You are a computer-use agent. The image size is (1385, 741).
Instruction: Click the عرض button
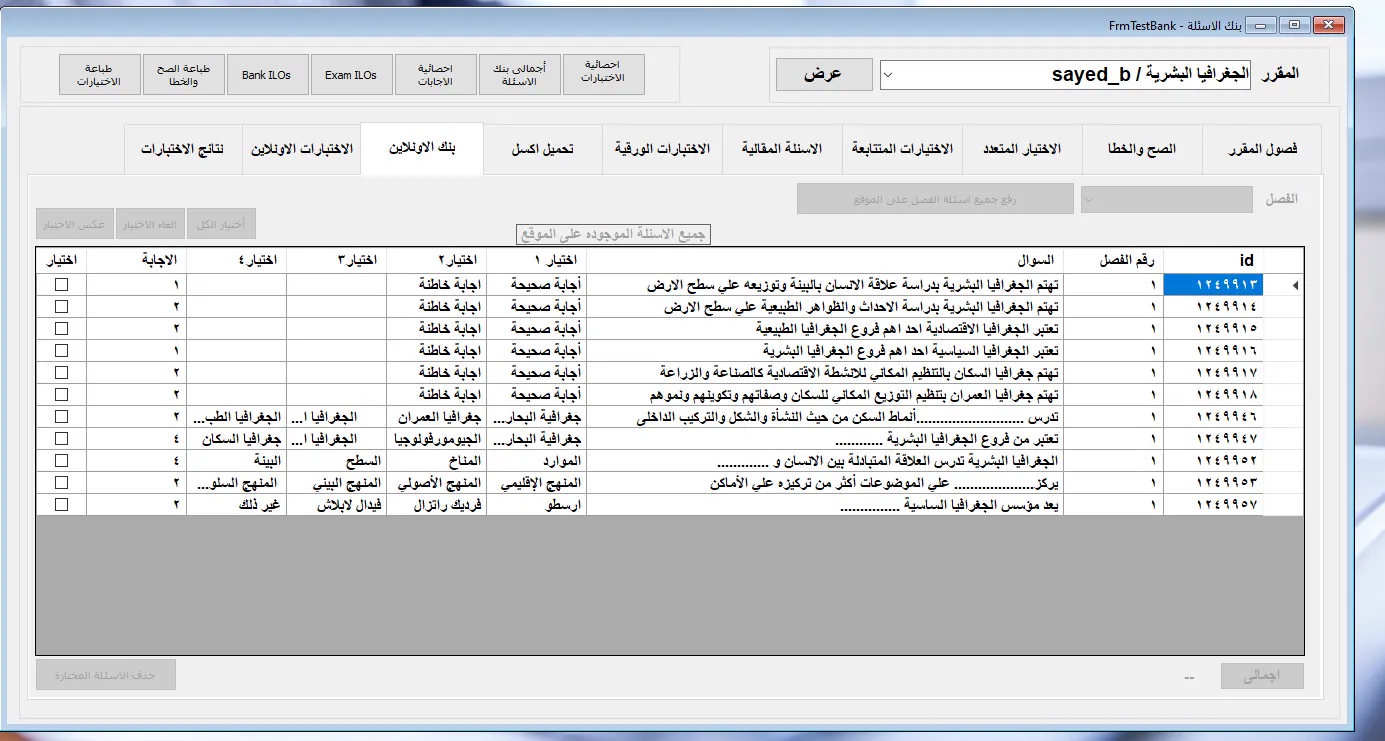823,75
